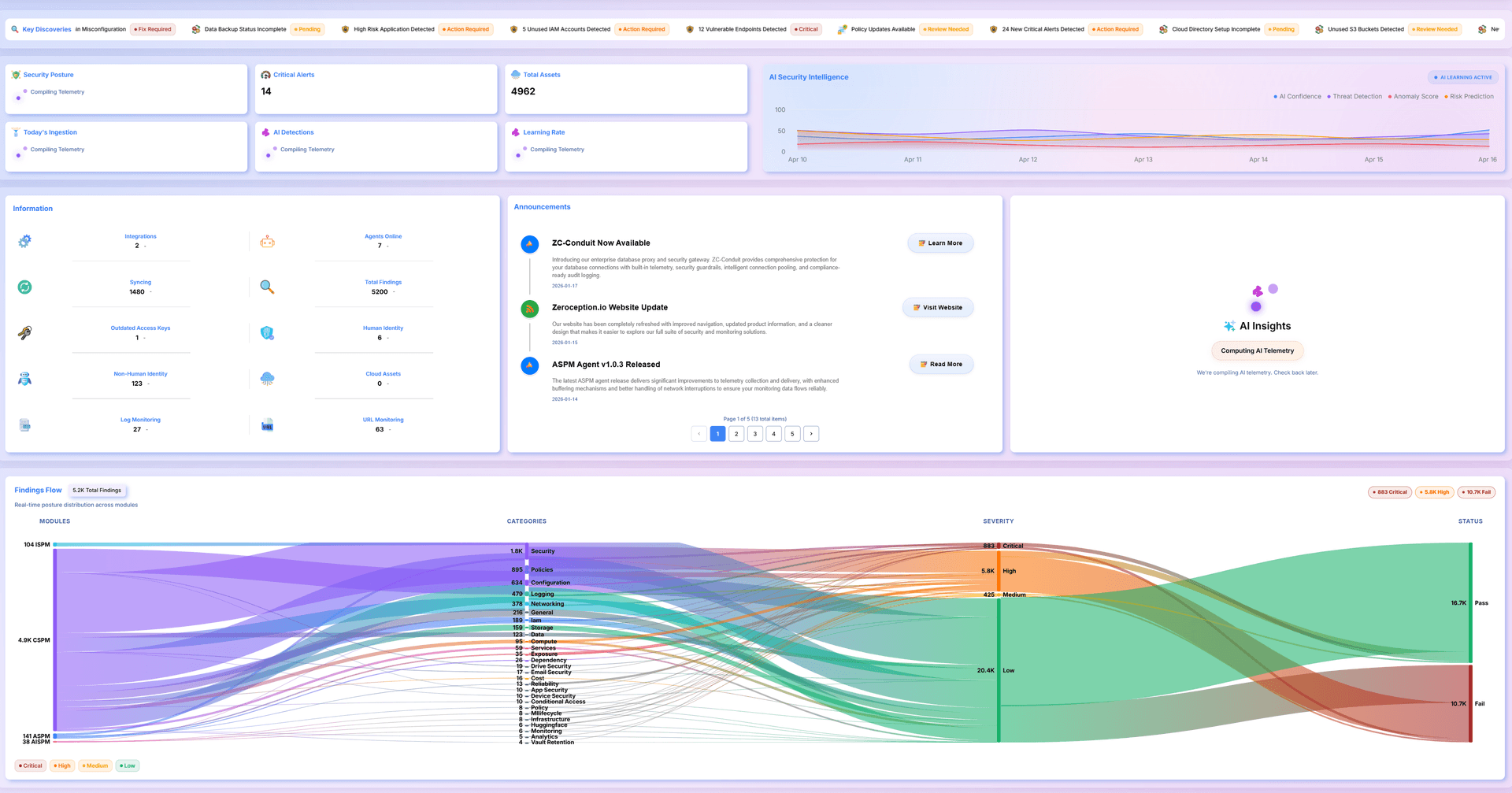Click the Low severity bar
This screenshot has height=793, width=1512.
coord(999,671)
